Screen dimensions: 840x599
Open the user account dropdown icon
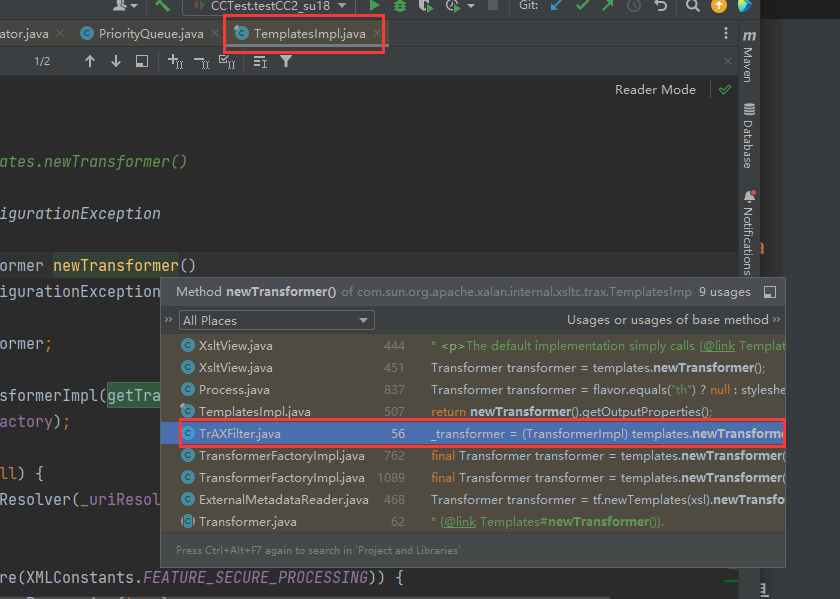(125, 6)
